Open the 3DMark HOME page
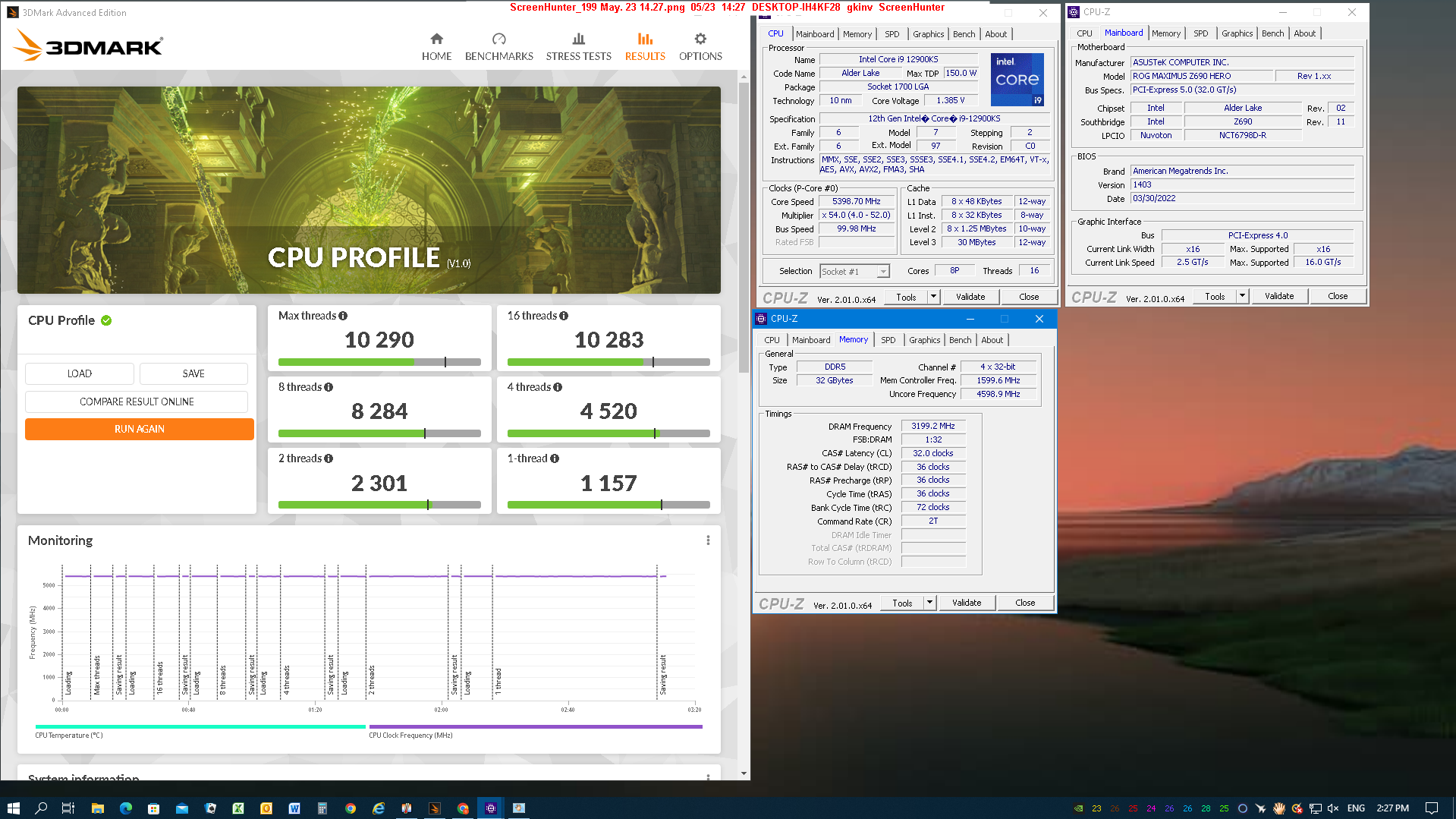 click(436, 47)
